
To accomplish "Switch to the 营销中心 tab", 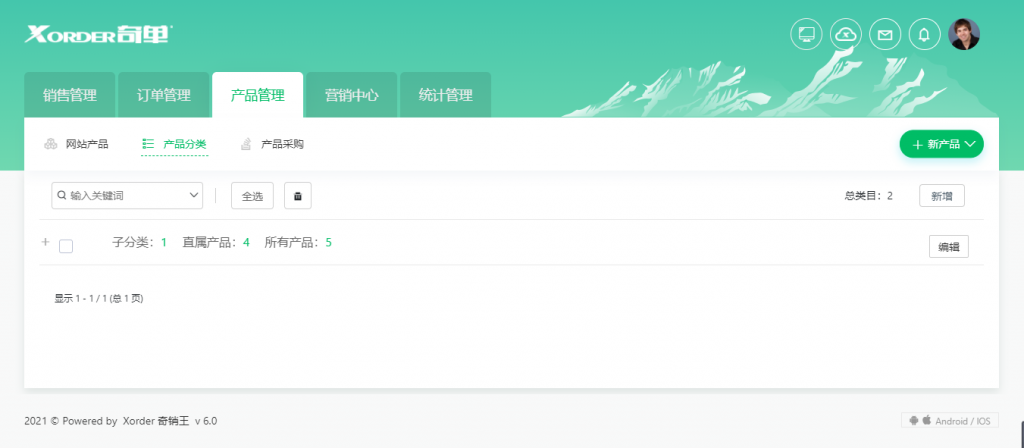I will [x=351, y=95].
